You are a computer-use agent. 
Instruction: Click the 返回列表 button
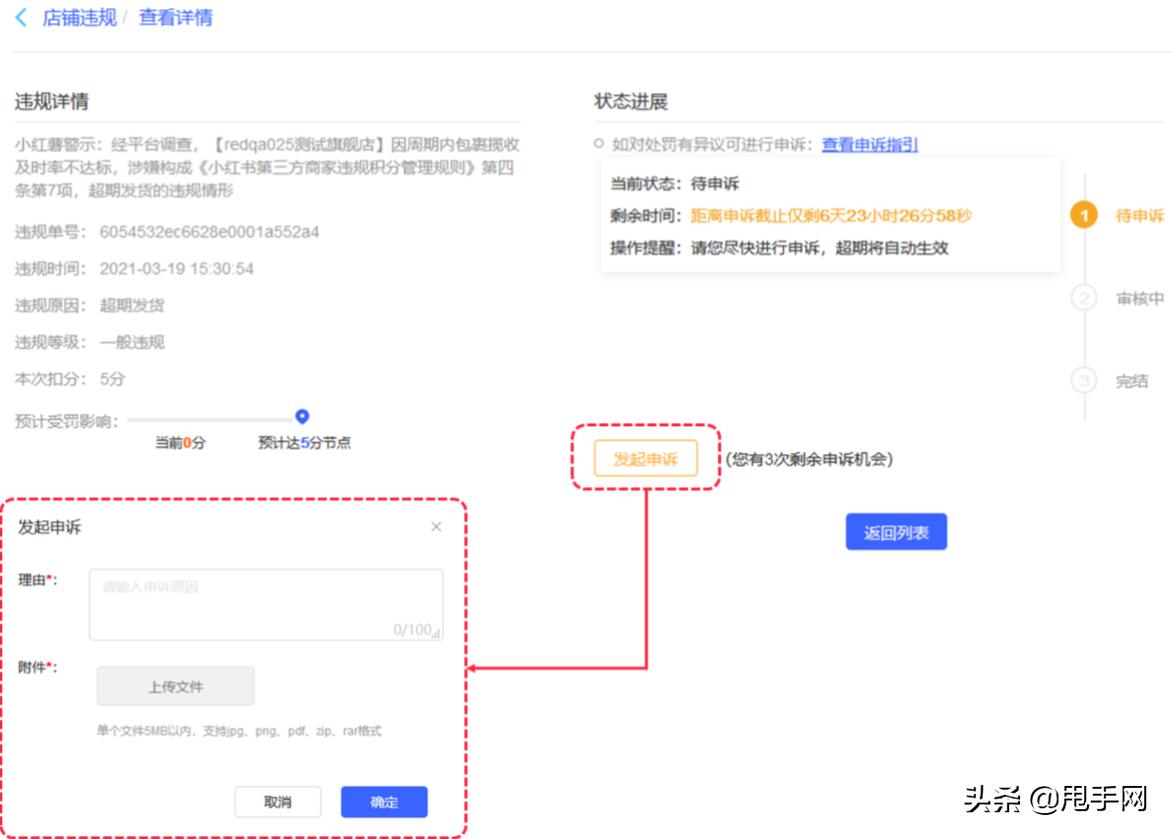pyautogui.click(x=897, y=533)
